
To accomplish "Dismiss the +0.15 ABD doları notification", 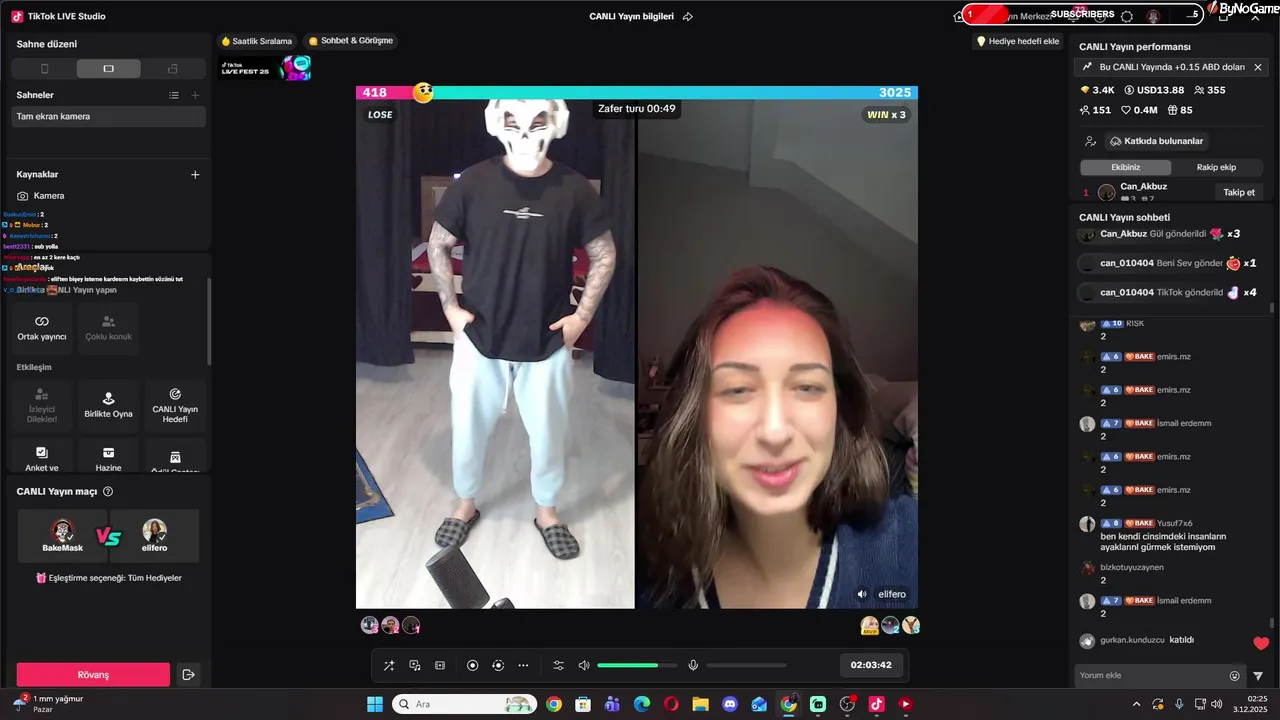I will click(1258, 67).
